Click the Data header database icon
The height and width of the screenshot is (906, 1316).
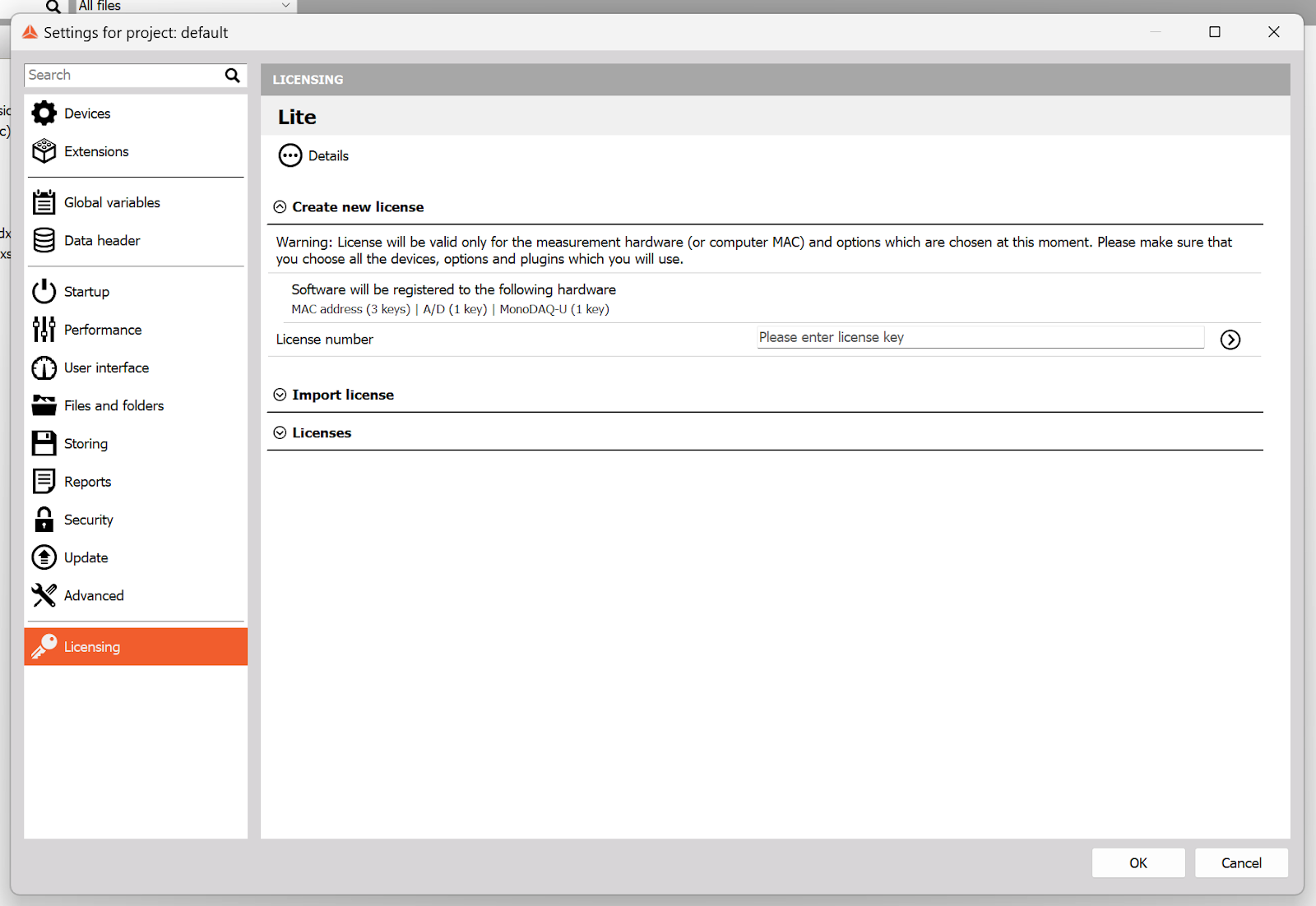(44, 240)
